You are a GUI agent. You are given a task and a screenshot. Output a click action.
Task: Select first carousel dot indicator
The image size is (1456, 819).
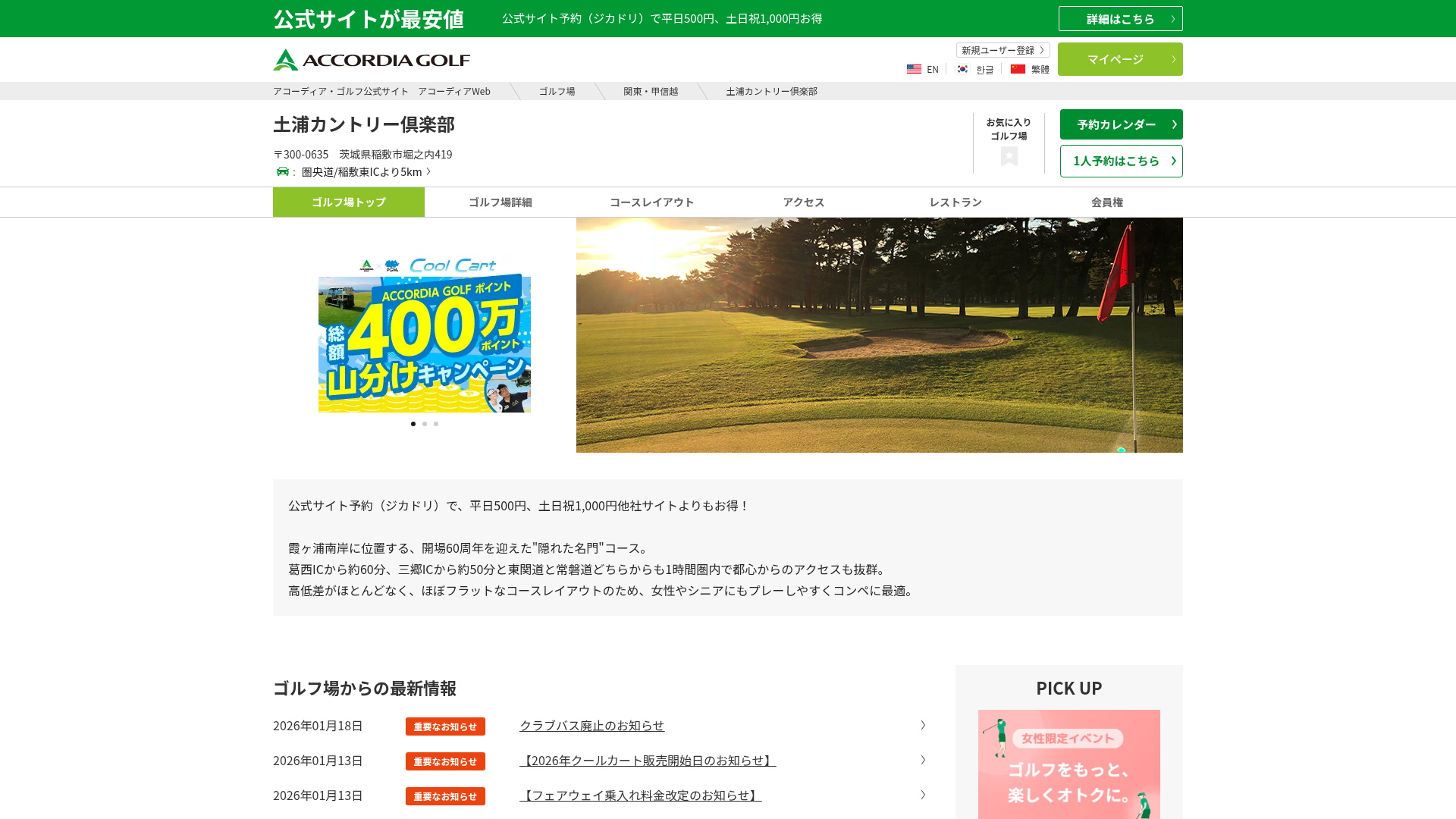tap(413, 424)
